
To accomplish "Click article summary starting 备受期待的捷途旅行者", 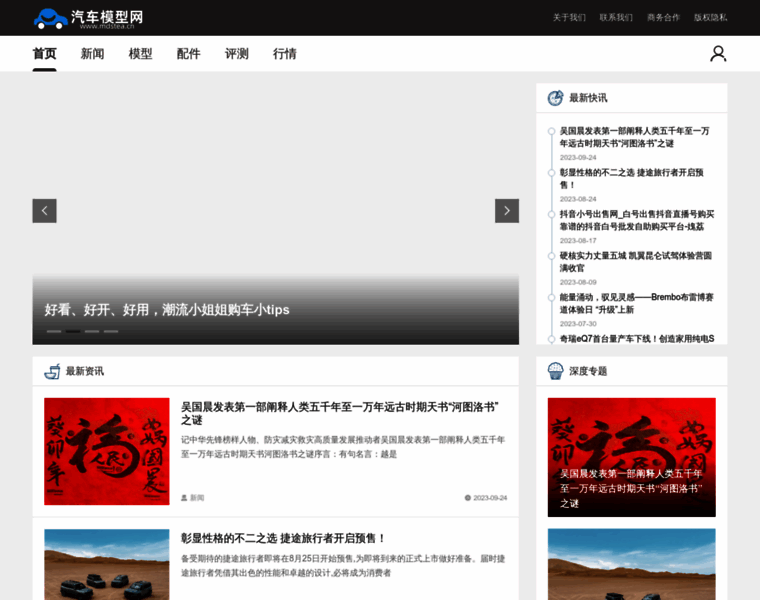I will [x=343, y=566].
